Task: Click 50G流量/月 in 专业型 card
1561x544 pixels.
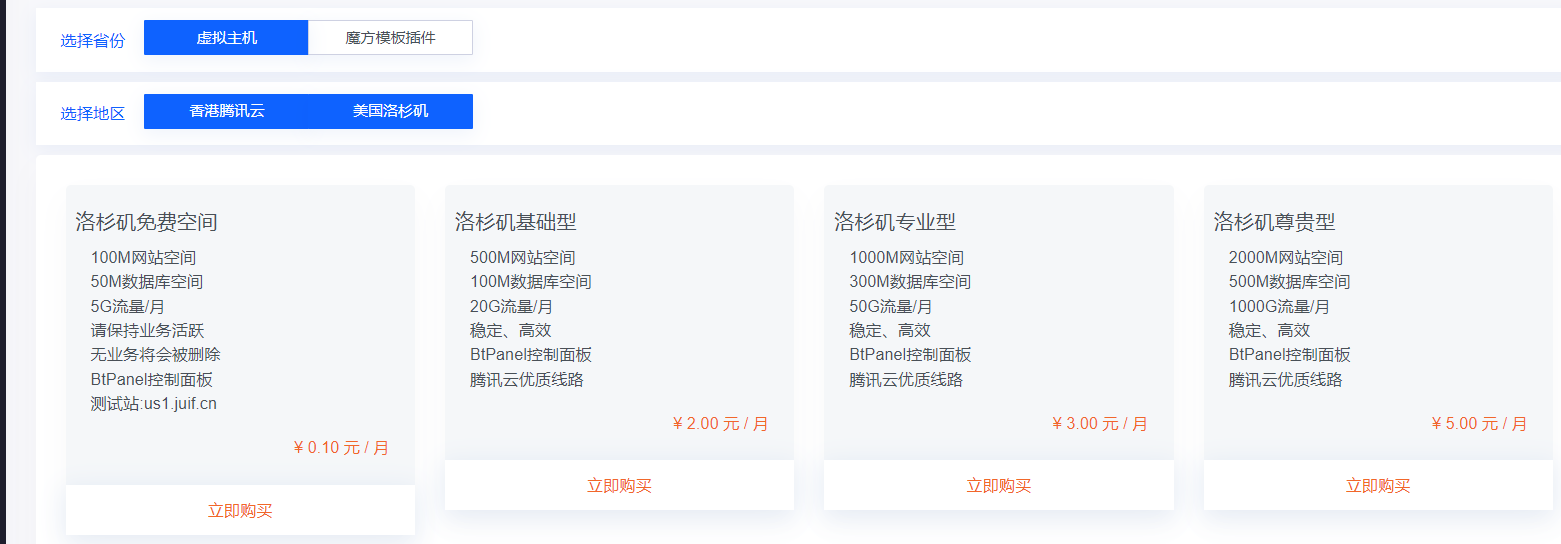Action: (891, 306)
